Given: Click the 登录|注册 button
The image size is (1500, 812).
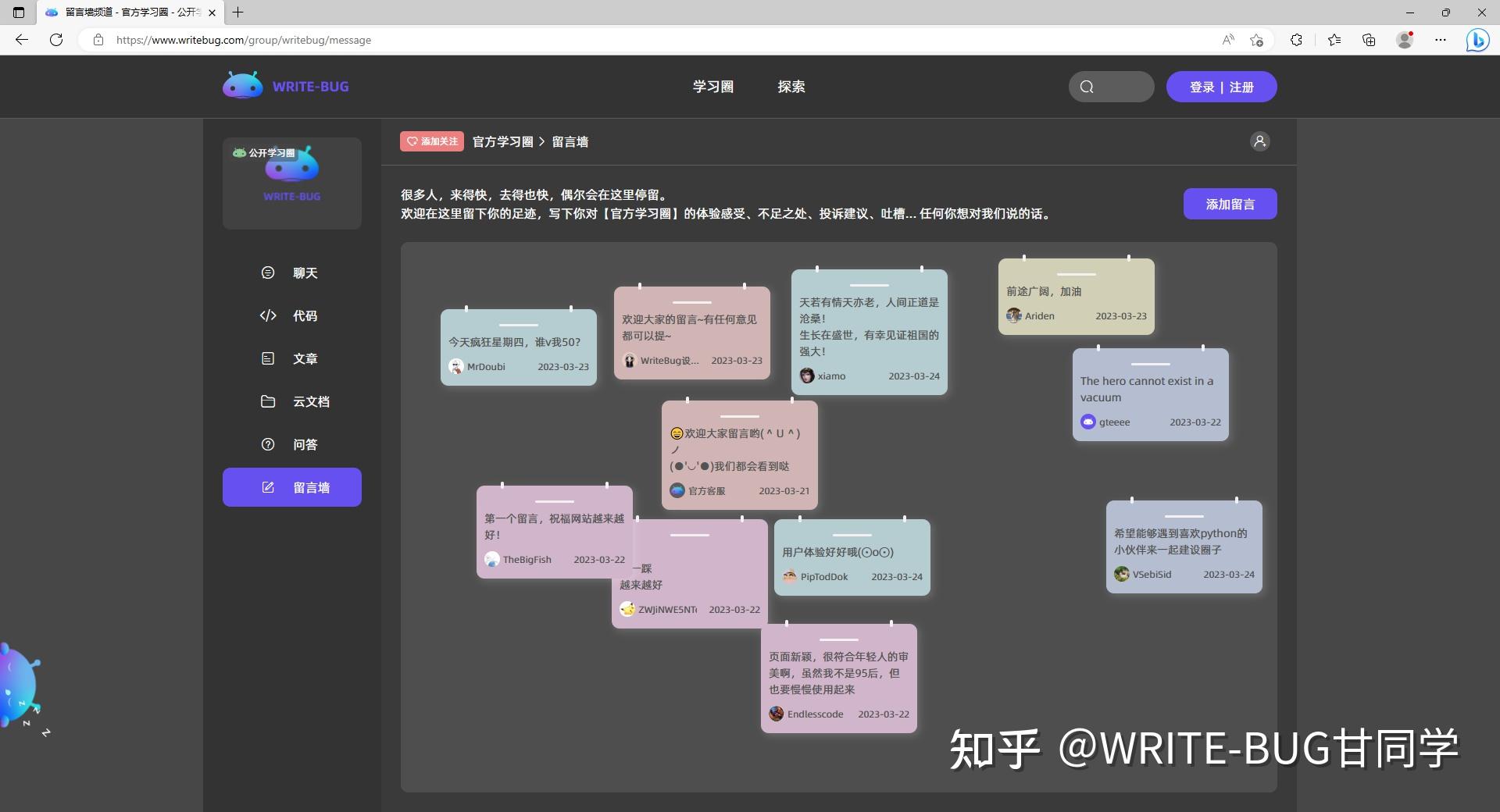Looking at the screenshot, I should pos(1221,87).
